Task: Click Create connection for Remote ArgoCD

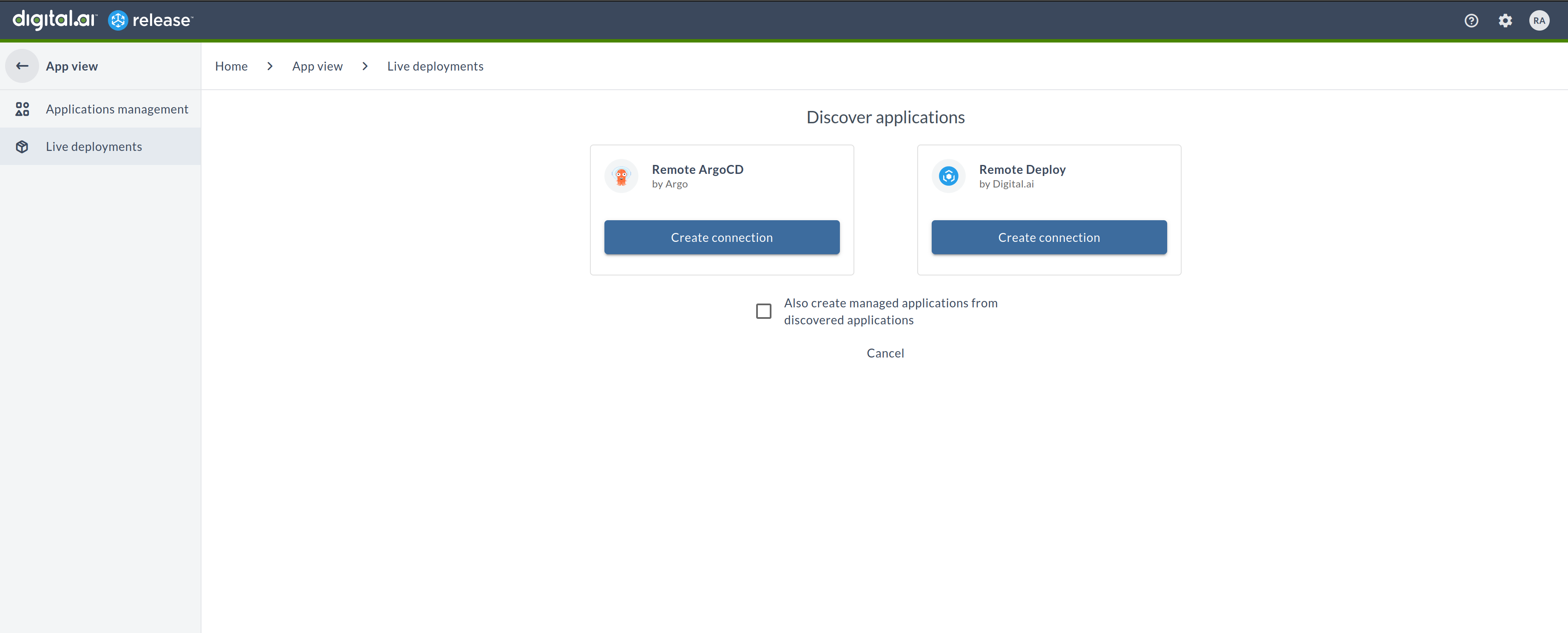Action: point(722,237)
